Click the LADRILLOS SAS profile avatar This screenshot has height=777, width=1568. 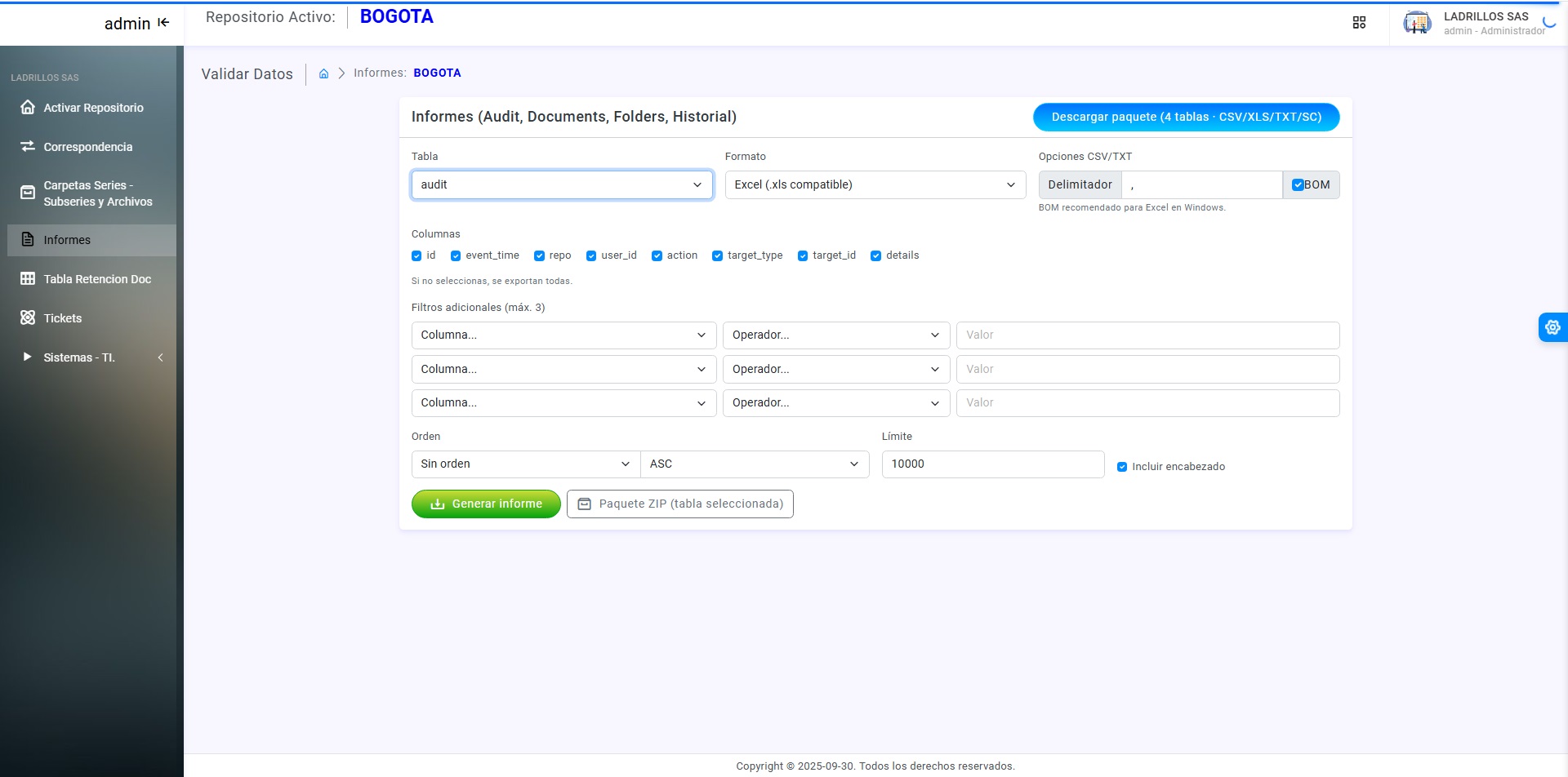tap(1417, 23)
